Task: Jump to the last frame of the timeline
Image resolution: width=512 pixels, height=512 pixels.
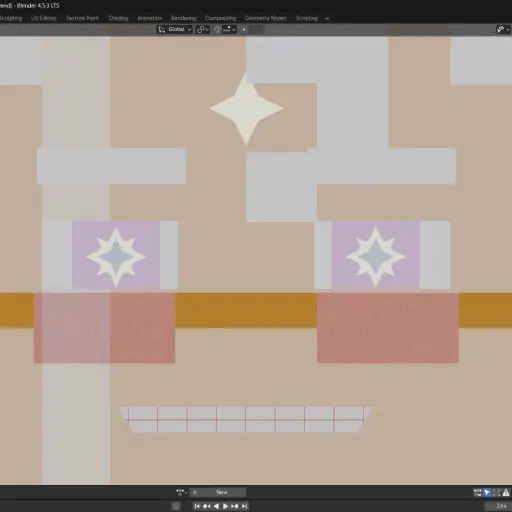Action: tap(244, 506)
